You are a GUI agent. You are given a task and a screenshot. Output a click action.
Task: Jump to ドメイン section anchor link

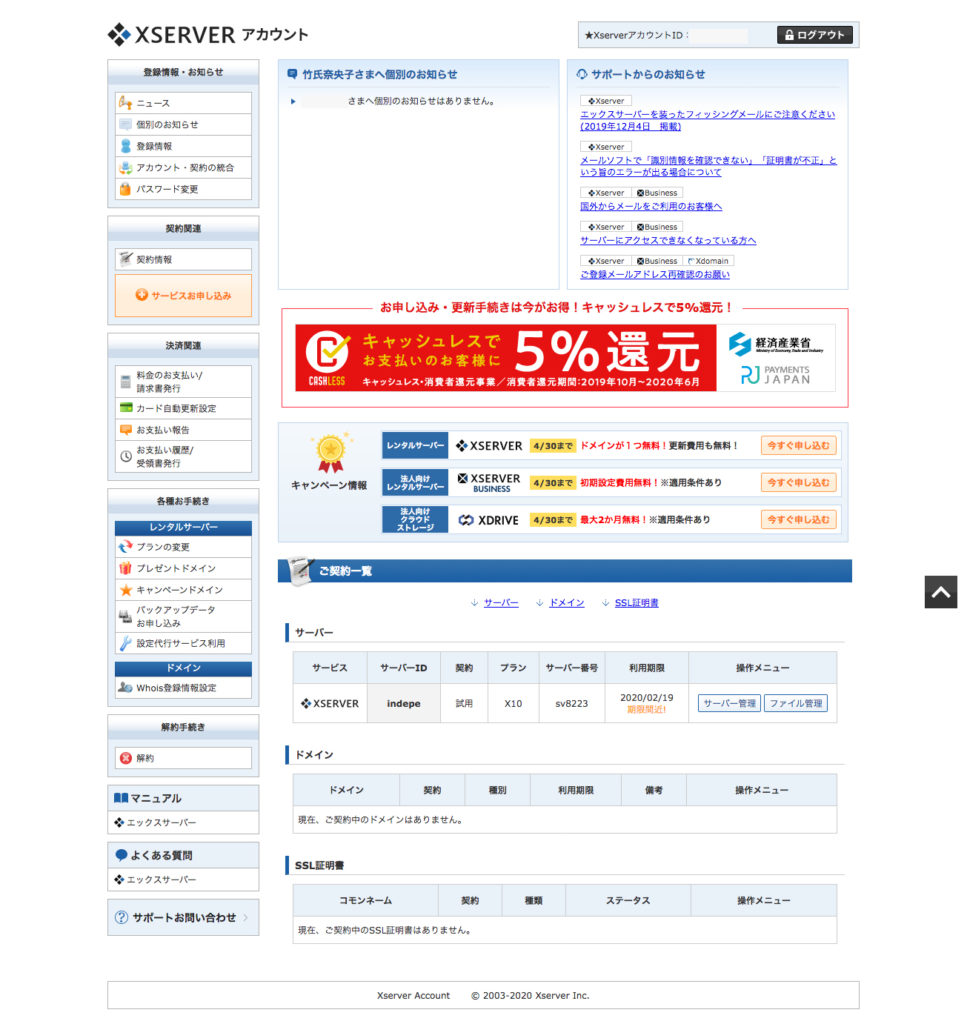click(566, 603)
